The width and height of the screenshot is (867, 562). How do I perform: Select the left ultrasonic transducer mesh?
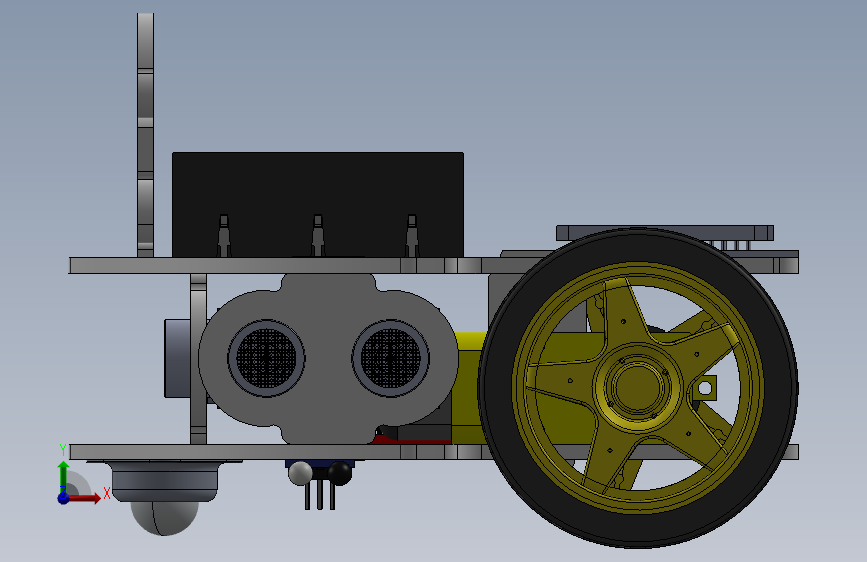pos(266,358)
